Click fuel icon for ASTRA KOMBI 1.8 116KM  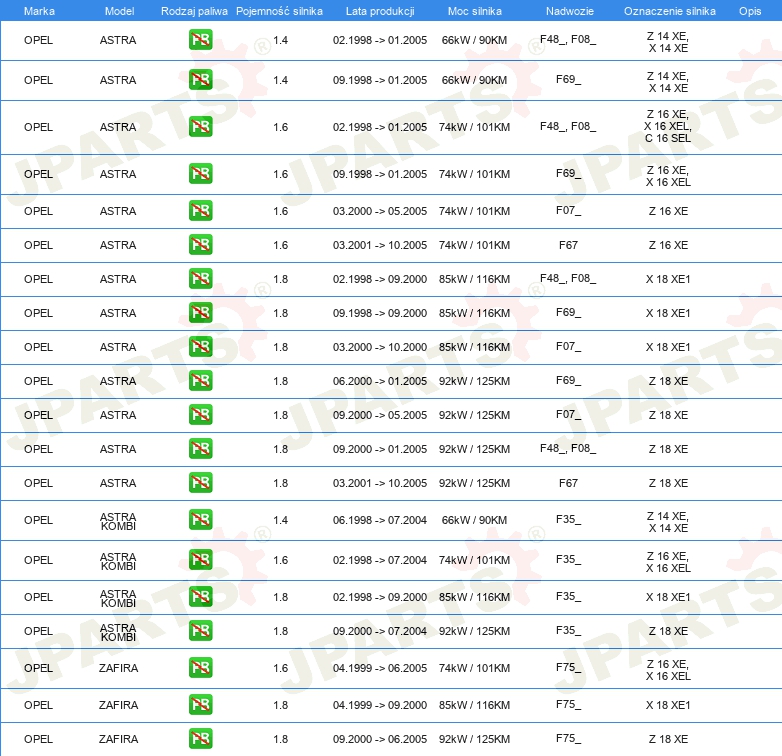[200, 597]
